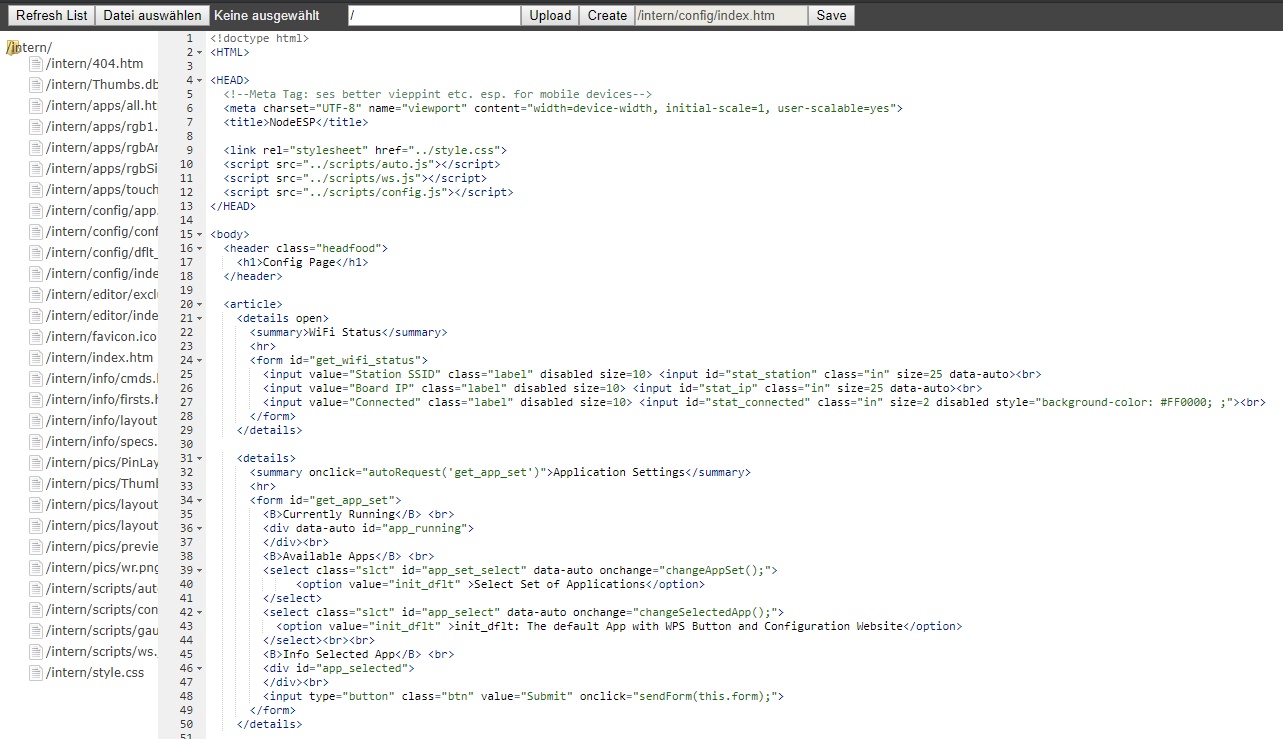Fold the HEAD section at line 4

click(199, 80)
